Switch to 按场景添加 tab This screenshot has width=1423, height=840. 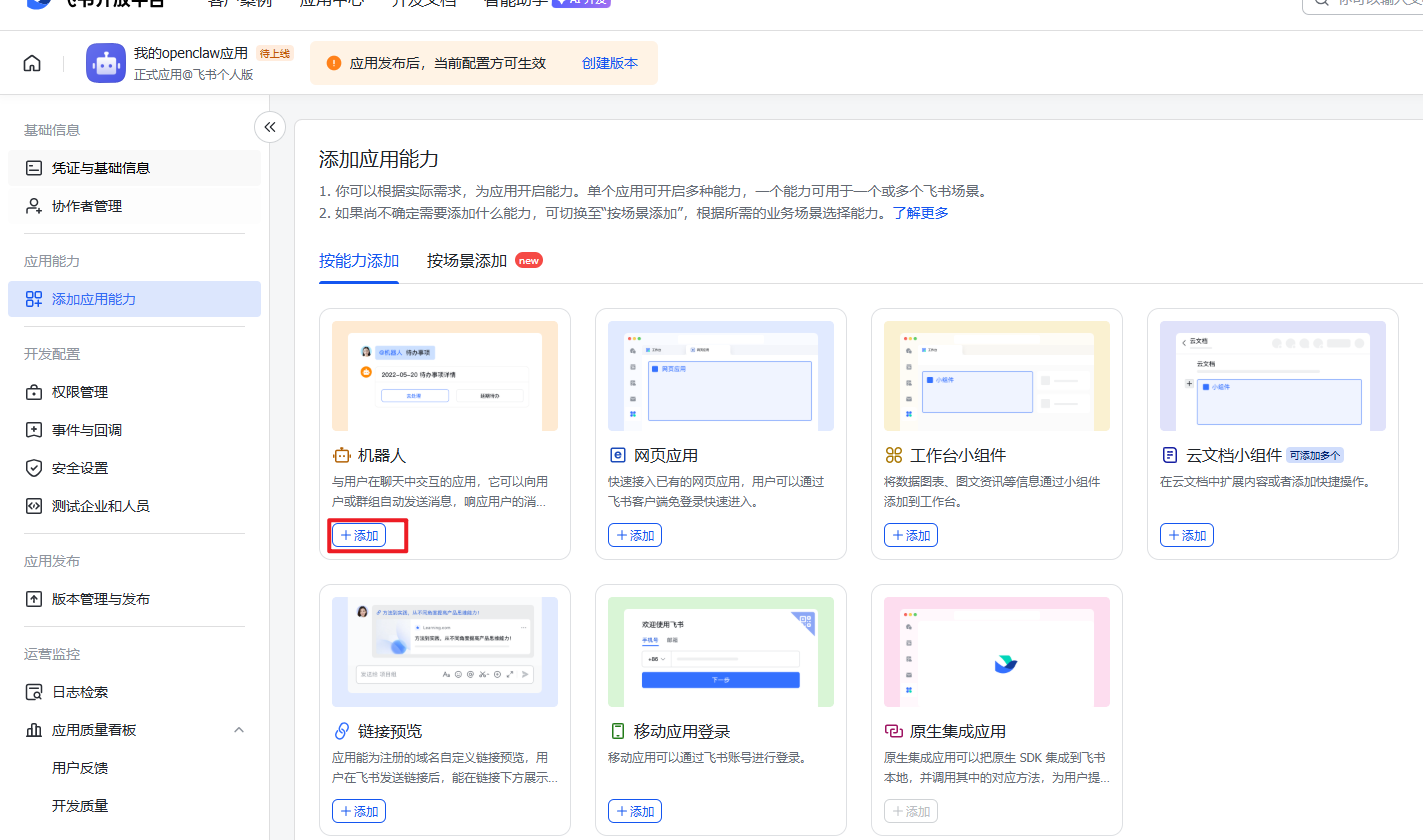467,261
